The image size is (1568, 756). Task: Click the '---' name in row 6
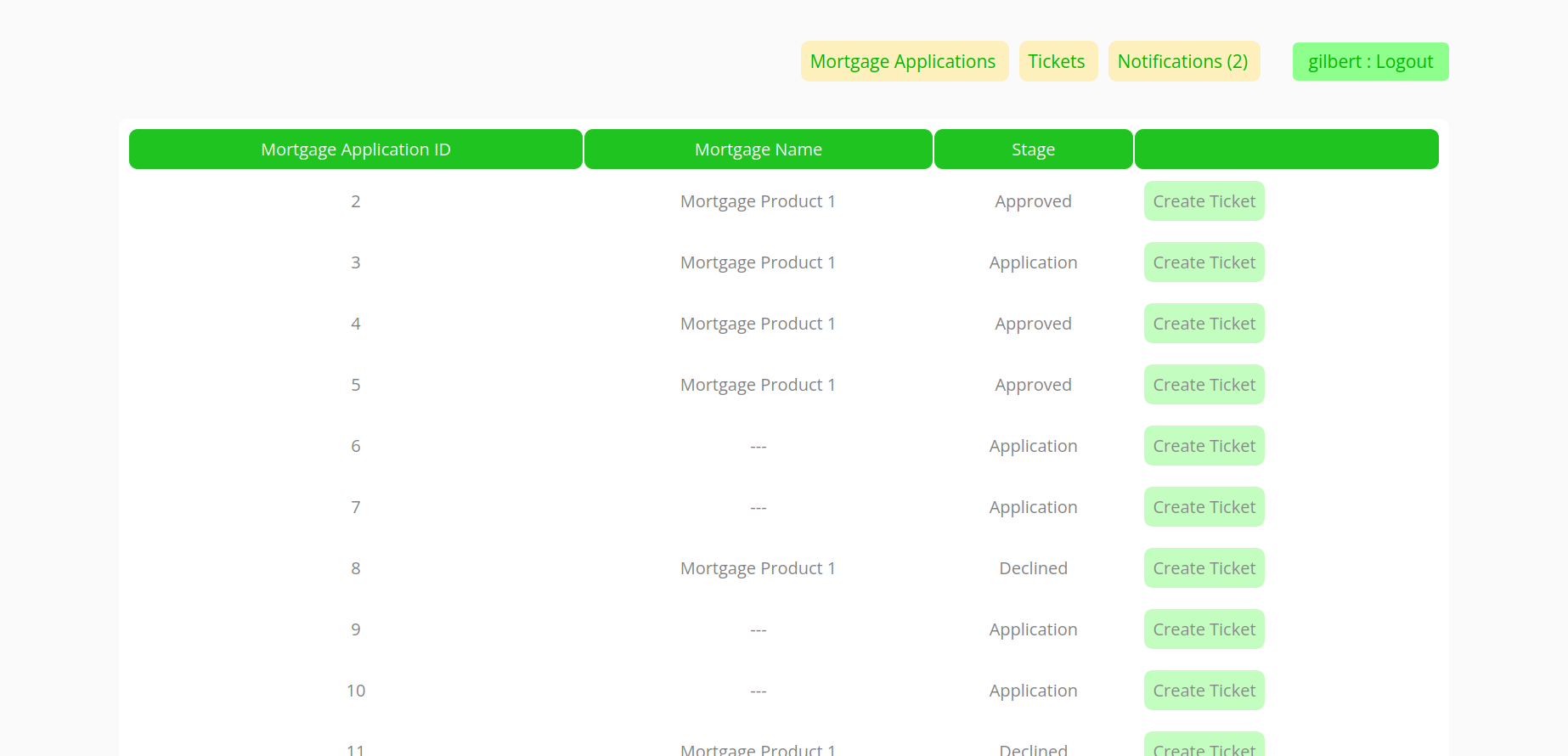coord(759,446)
